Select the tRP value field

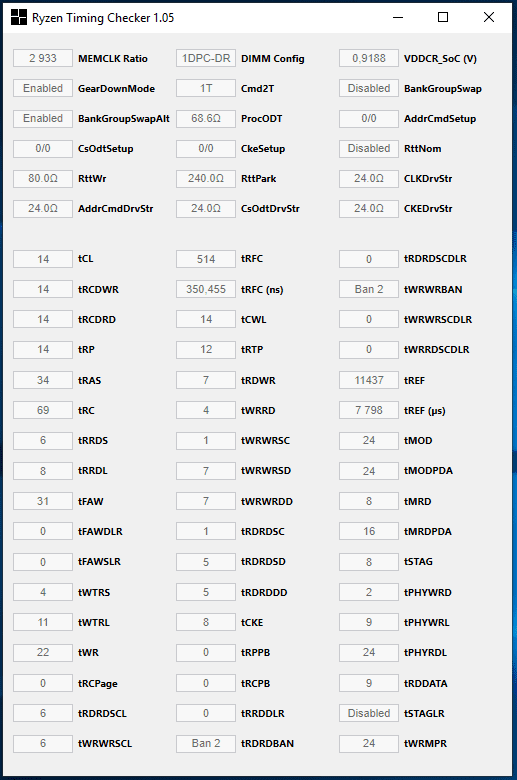coord(43,349)
